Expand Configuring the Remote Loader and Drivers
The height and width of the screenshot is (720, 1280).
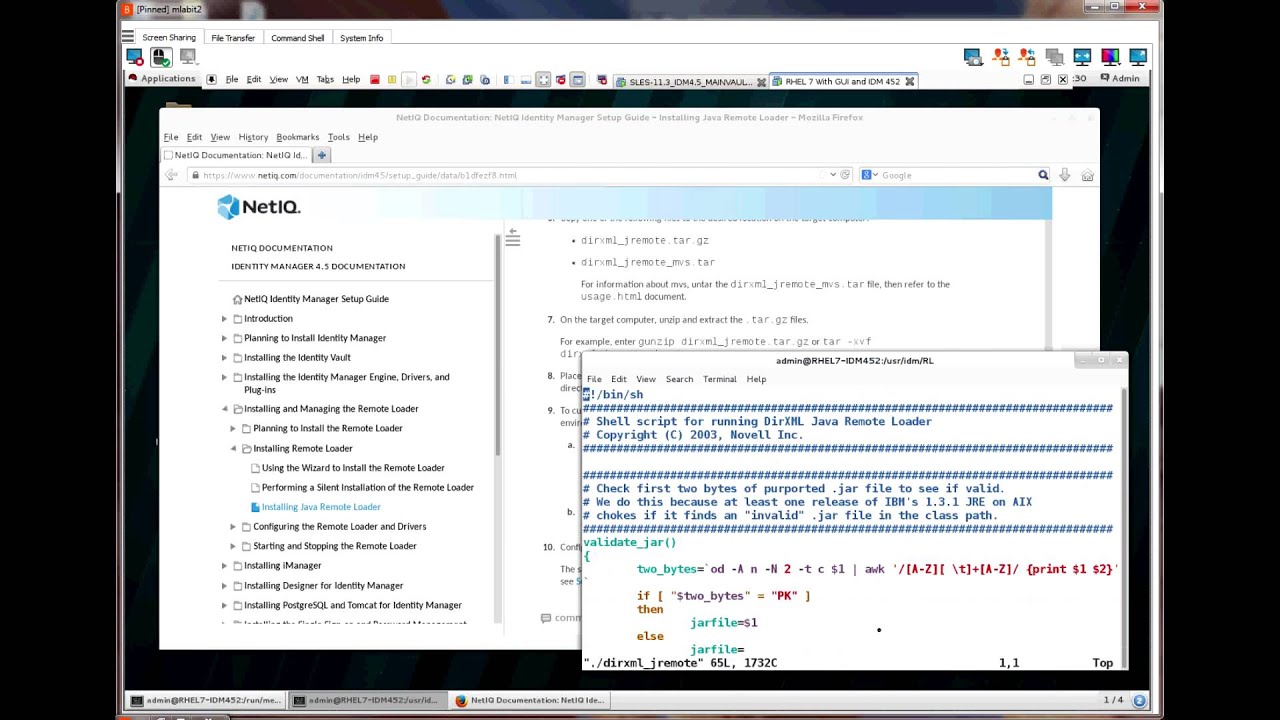pos(233,526)
